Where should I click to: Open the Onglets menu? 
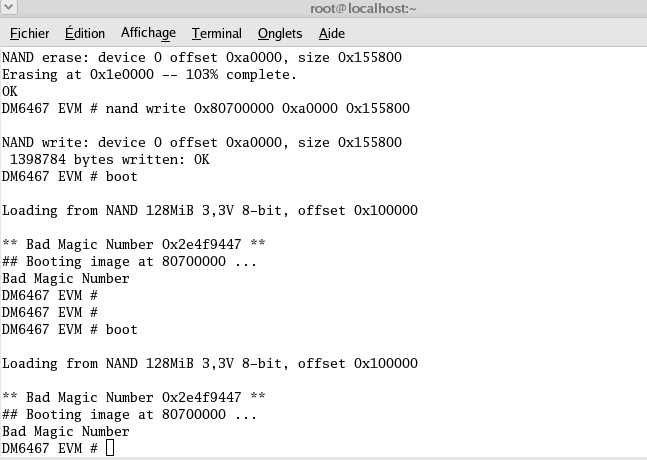[279, 33]
